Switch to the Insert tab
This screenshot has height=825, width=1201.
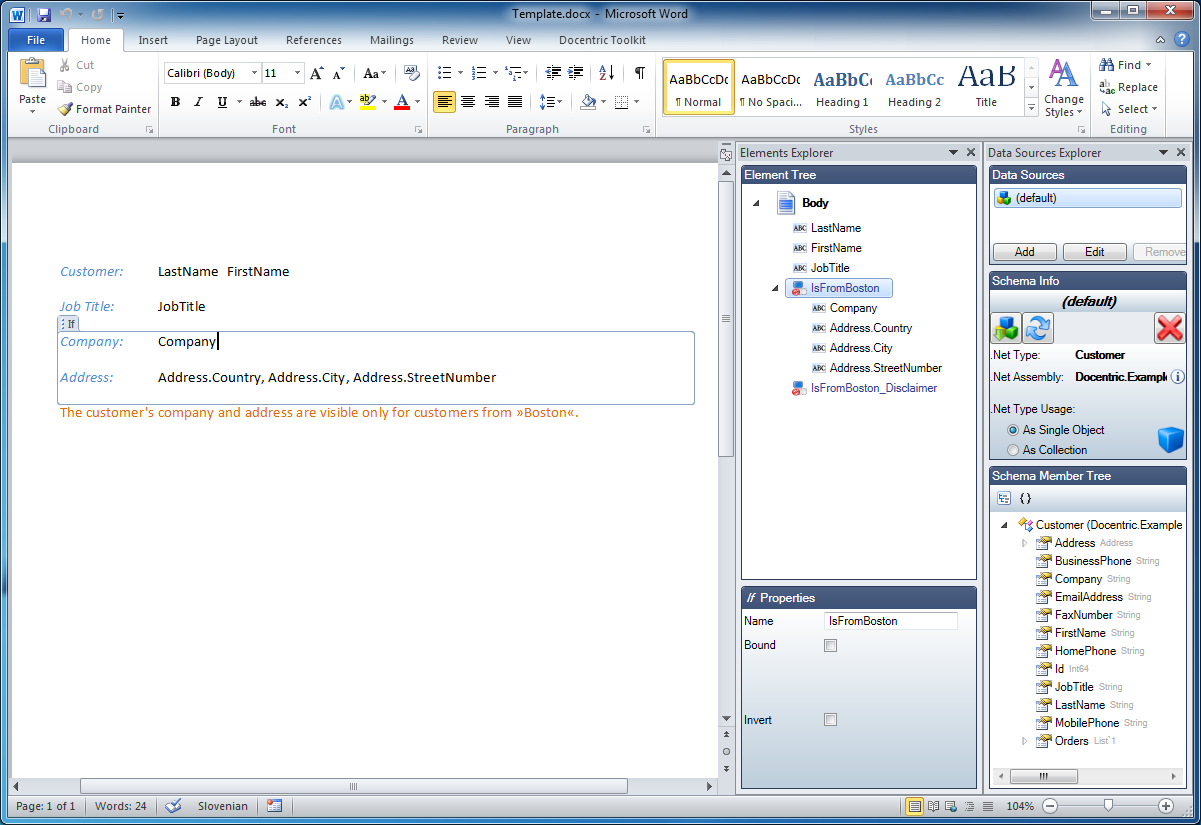[x=153, y=40]
